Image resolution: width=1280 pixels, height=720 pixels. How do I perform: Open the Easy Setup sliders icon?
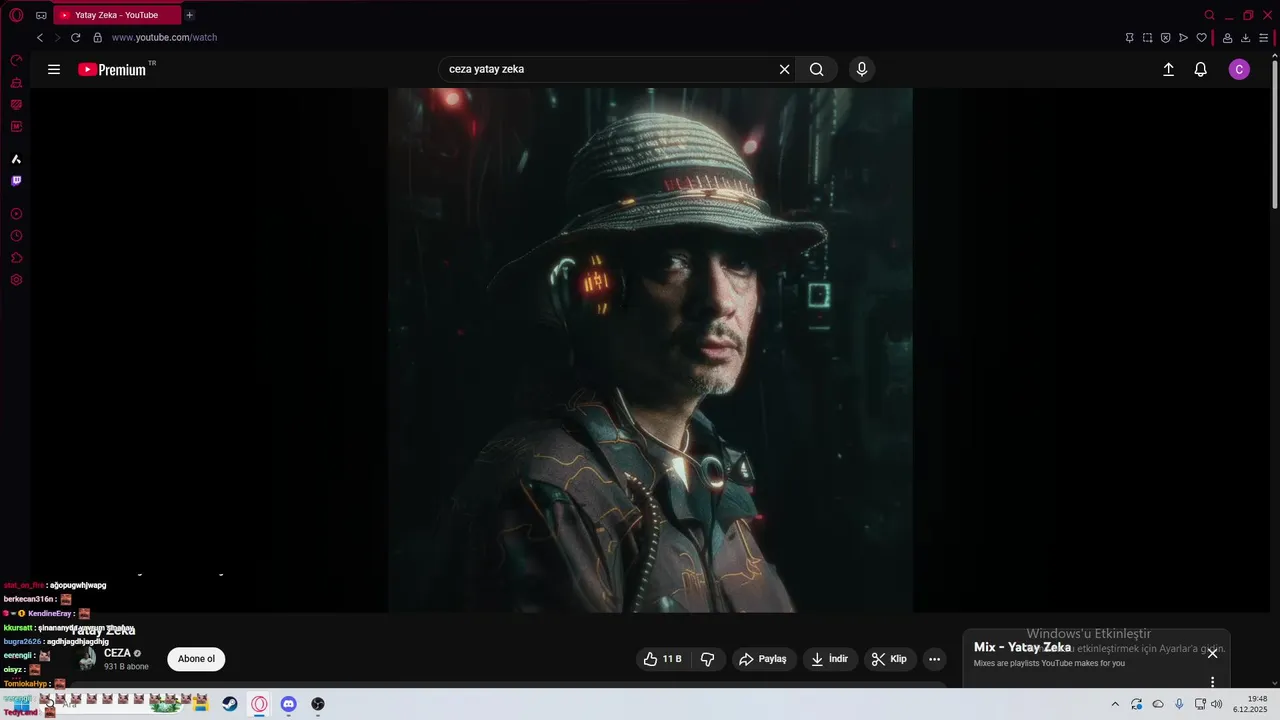coord(1264,38)
